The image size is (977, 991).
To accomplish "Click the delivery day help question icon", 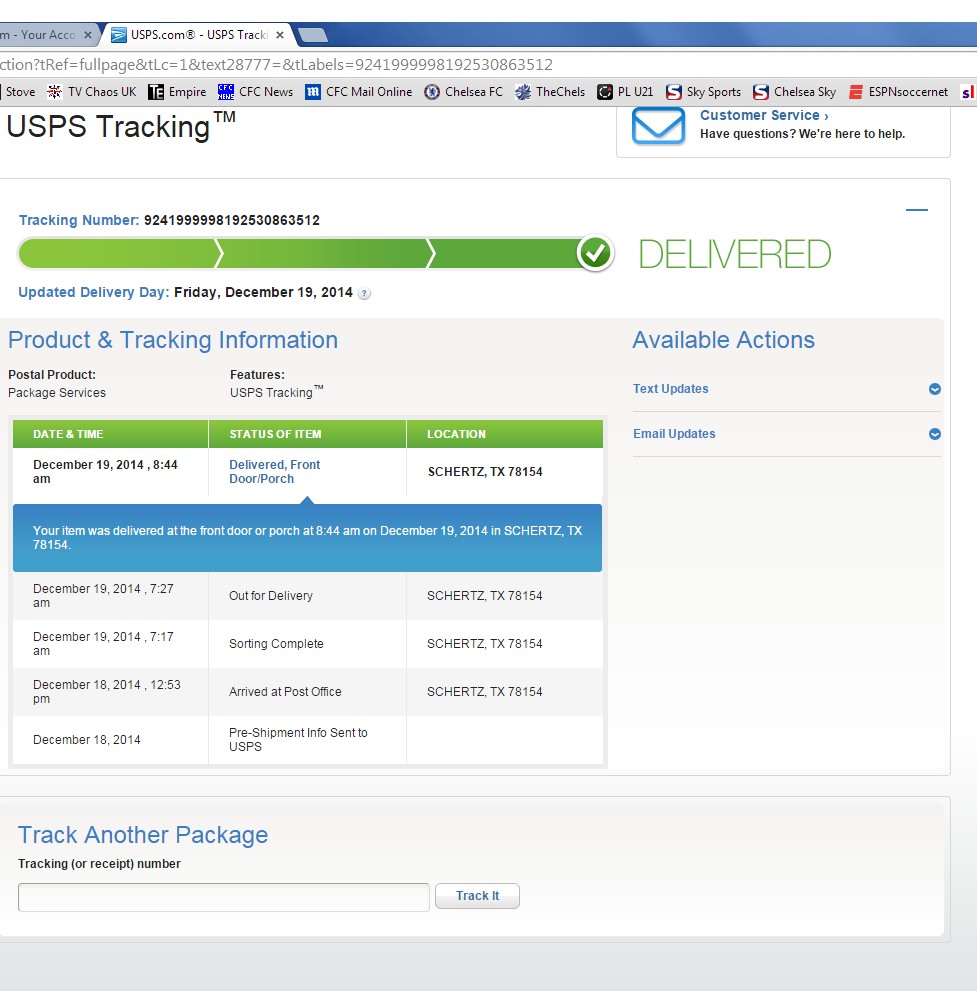I will [x=364, y=293].
